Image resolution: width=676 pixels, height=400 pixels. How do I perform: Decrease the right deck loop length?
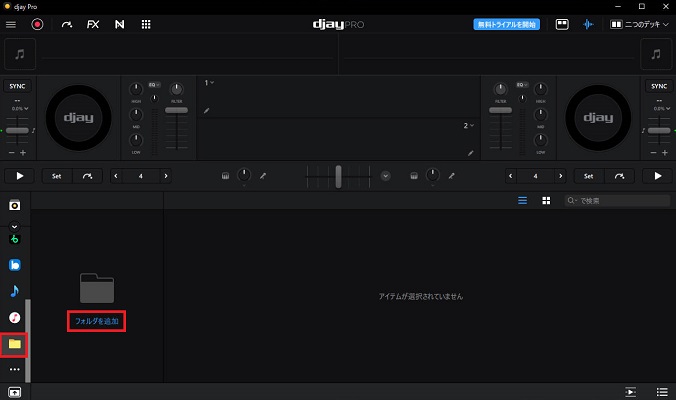510,176
